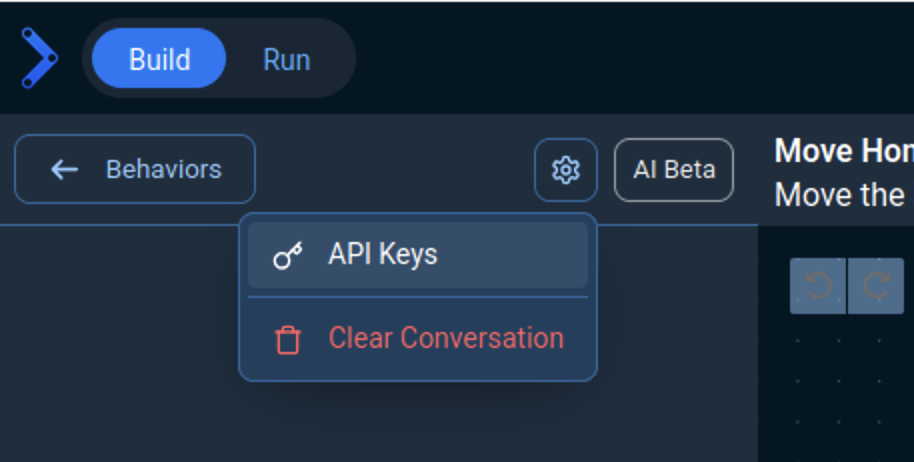This screenshot has width=914, height=462.
Task: Click the red trash can icon
Action: coord(288,340)
